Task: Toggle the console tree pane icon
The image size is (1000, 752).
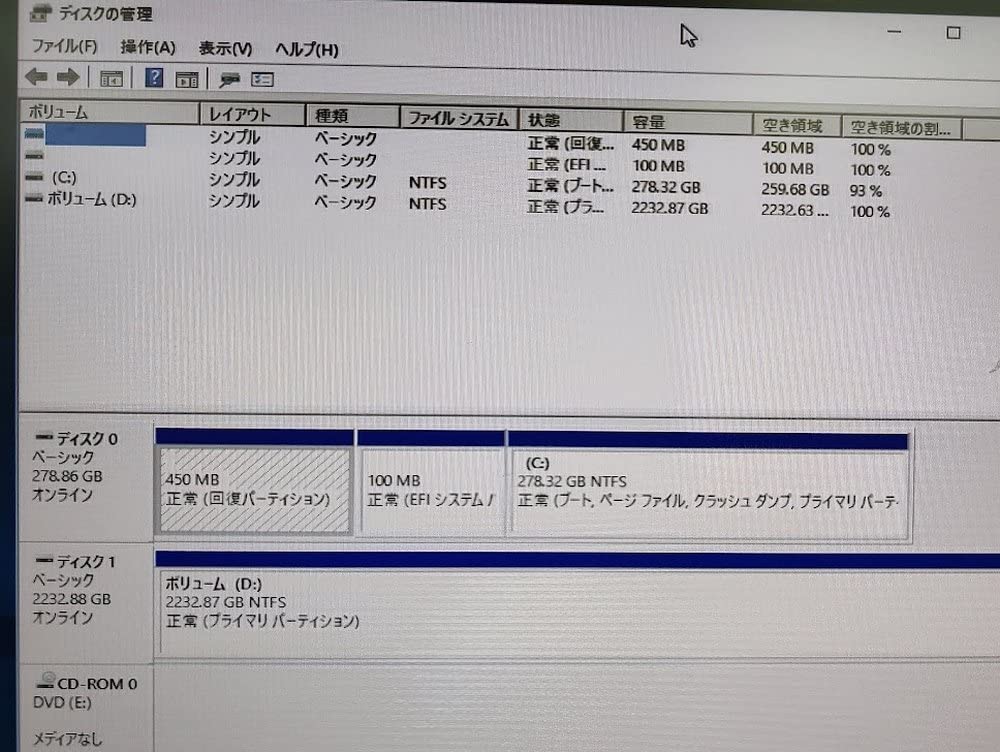Action: pos(111,79)
